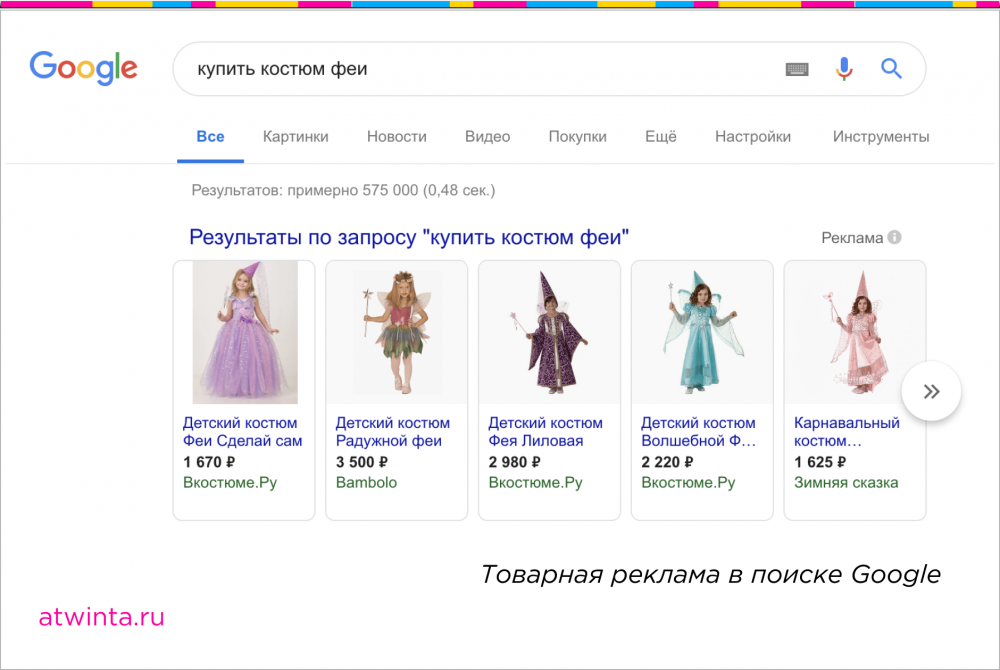
Task: Open link Детский костюм Радужной феи
Action: pyautogui.click(x=393, y=432)
